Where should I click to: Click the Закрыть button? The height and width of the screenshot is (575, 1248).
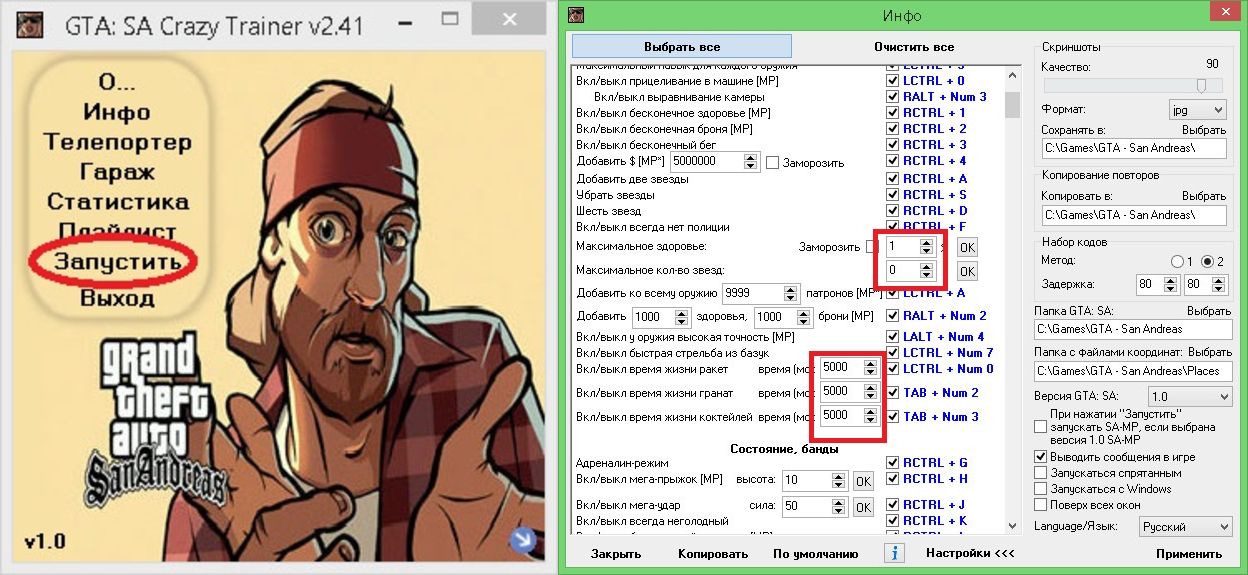pos(616,553)
